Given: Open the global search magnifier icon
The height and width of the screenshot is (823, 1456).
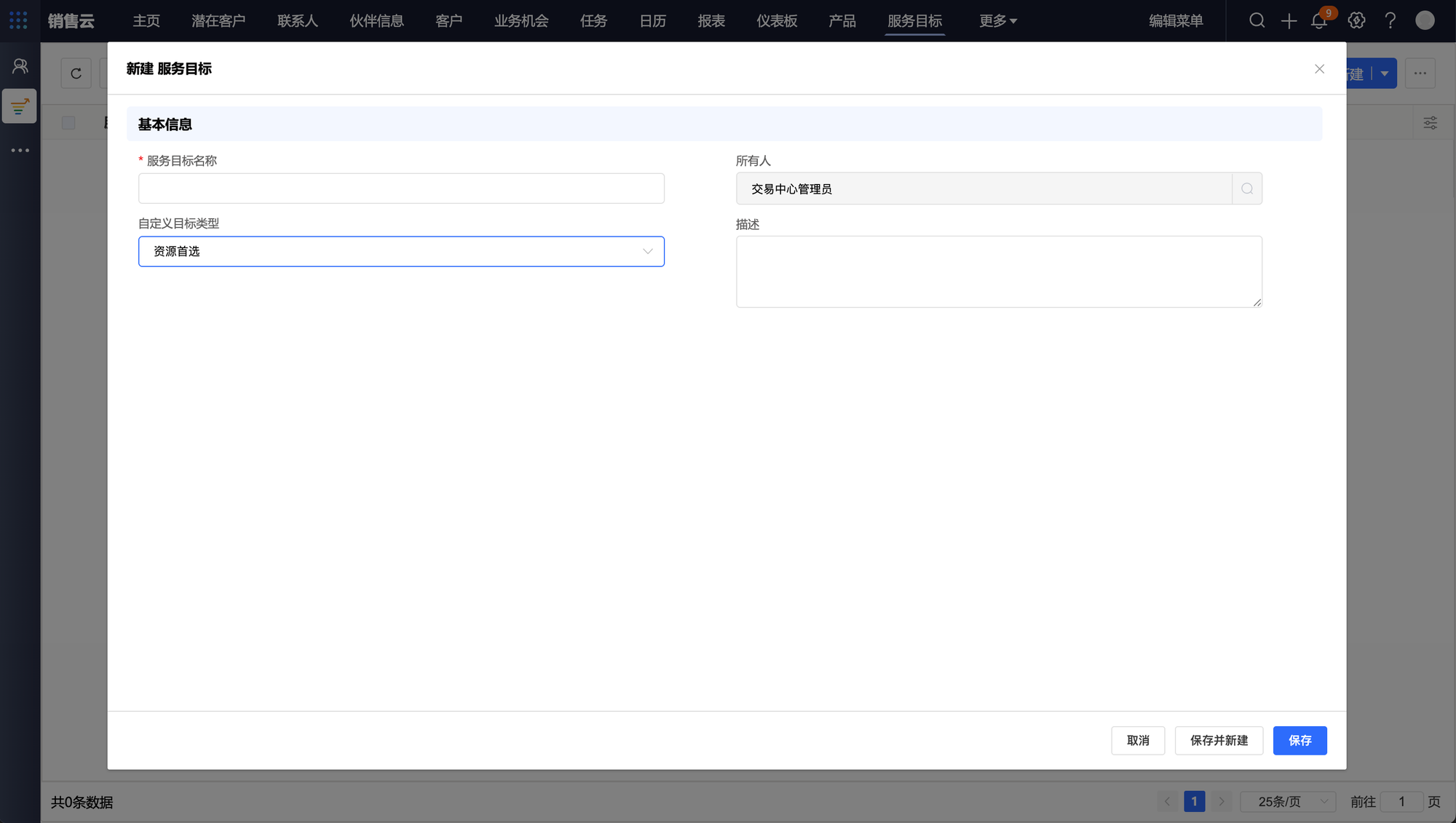Looking at the screenshot, I should click(1257, 20).
